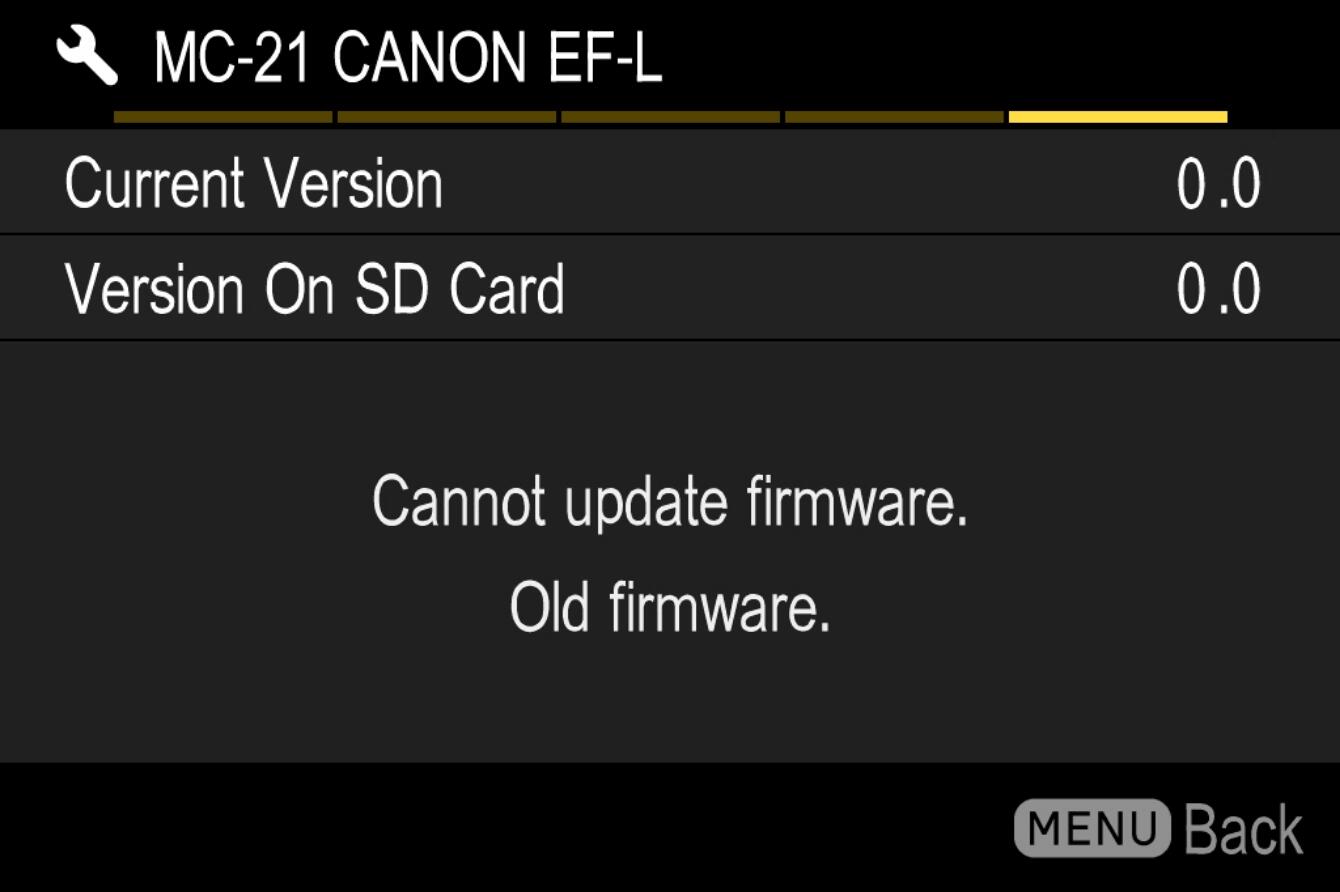The image size is (1340, 892).
Task: Click the wrench setup menu icon
Action: pyautogui.click(x=87, y=57)
